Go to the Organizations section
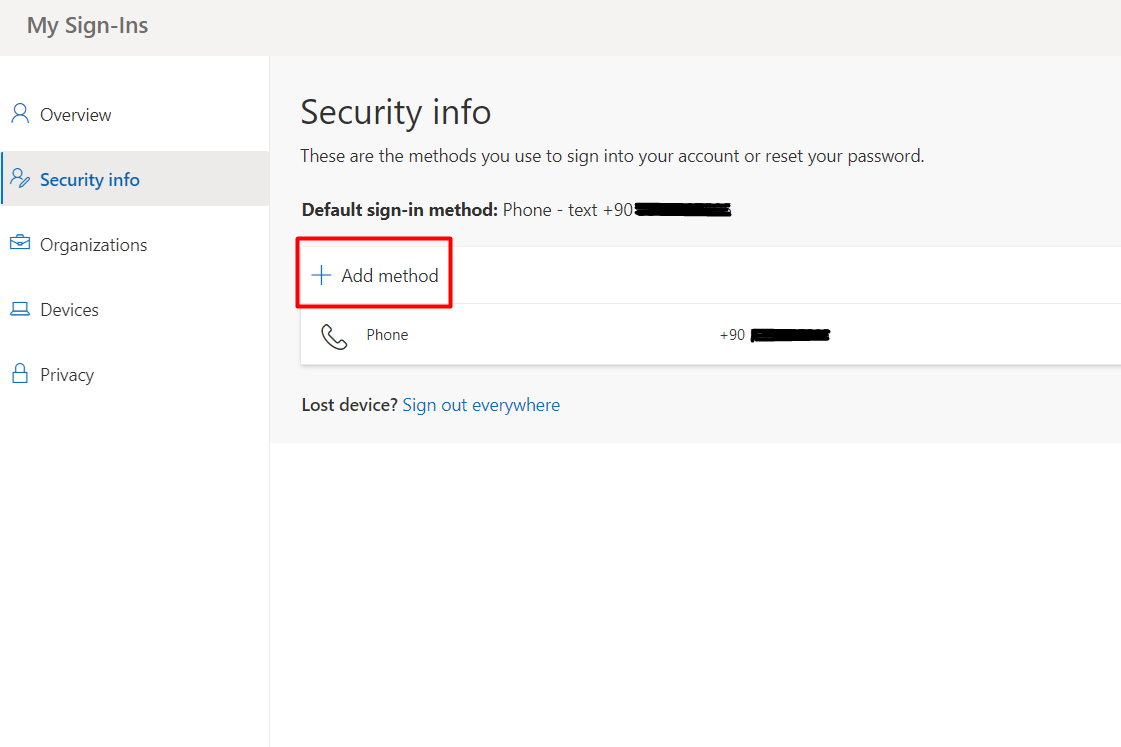 click(94, 245)
